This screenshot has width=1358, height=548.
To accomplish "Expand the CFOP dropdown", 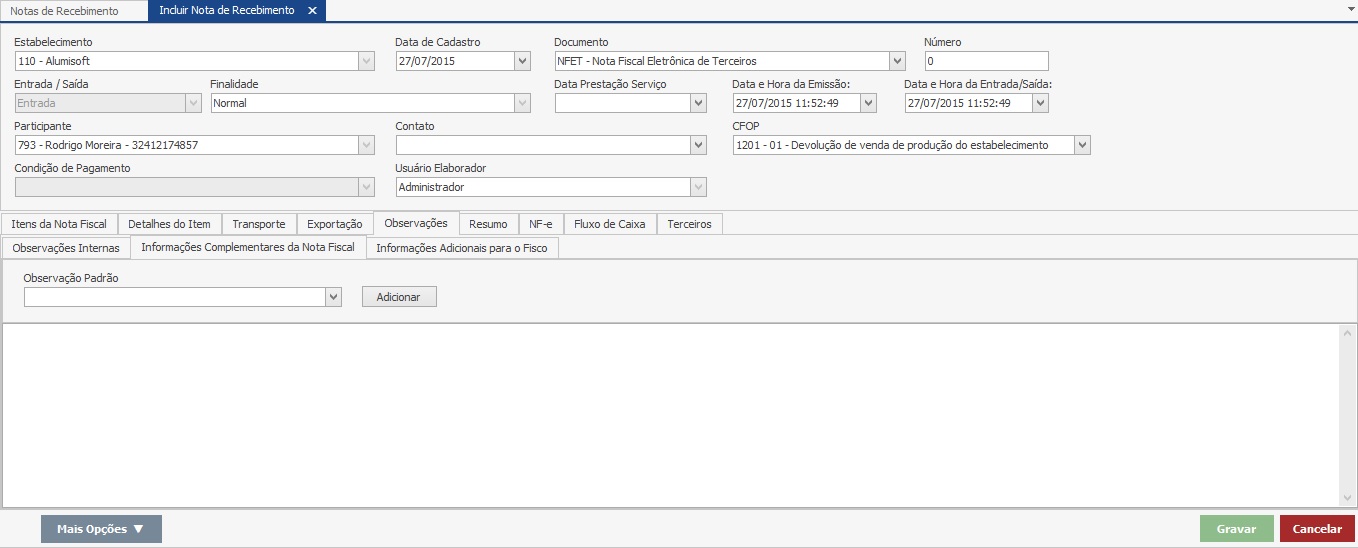I will (1082, 145).
